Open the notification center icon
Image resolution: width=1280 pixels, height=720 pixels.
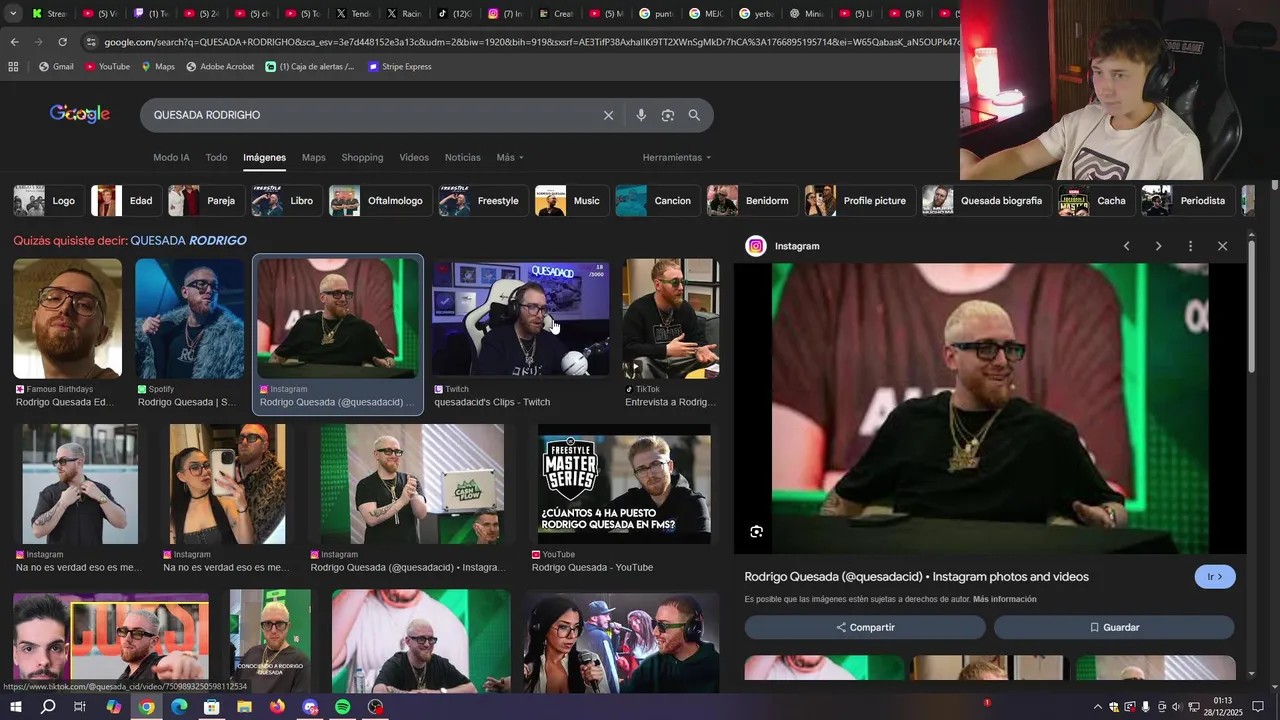click(1258, 707)
